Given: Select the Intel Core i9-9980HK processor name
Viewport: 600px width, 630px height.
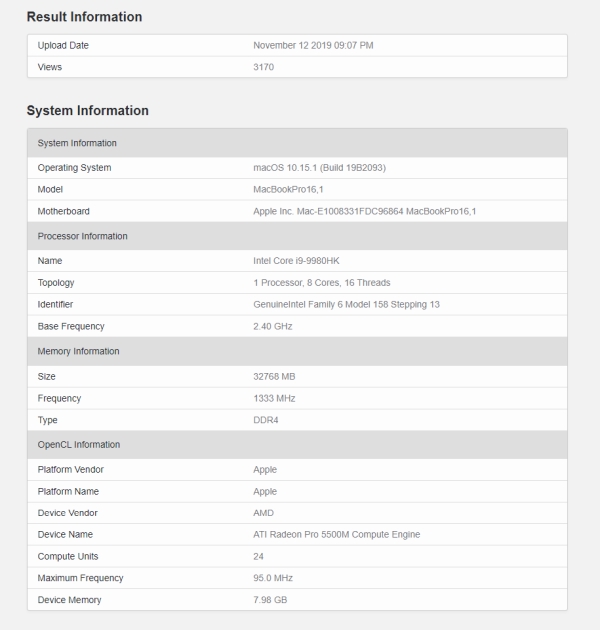Looking at the screenshot, I should coord(299,261).
